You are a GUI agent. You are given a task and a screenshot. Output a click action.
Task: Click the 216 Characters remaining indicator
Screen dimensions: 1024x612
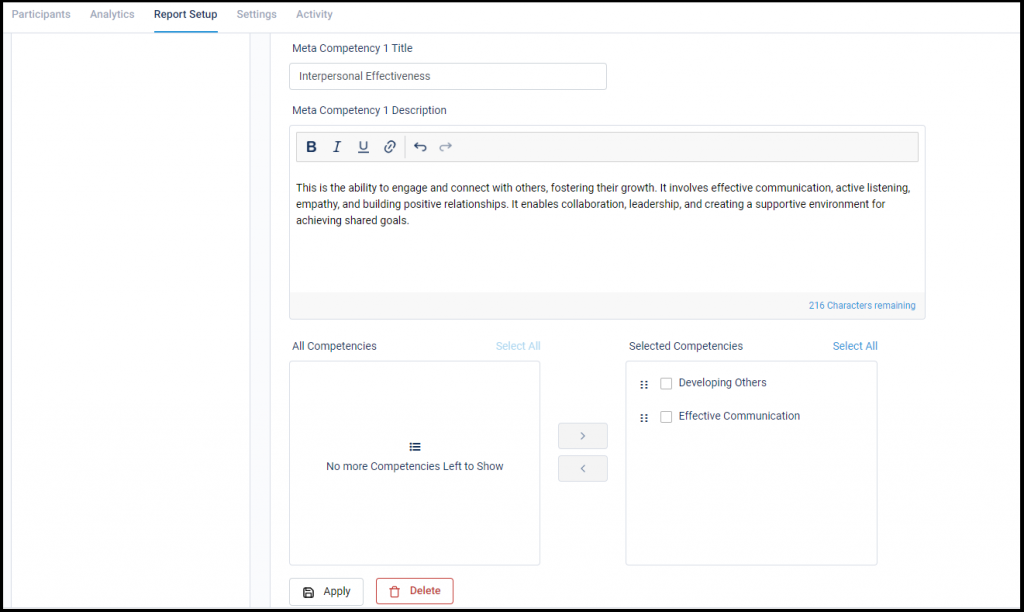click(x=862, y=305)
